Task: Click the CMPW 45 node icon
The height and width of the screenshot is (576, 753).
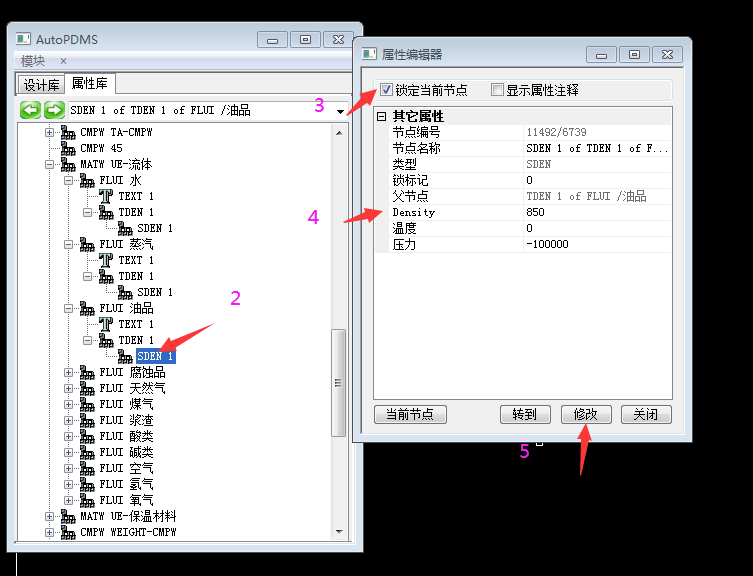Action: pyautogui.click(x=68, y=148)
